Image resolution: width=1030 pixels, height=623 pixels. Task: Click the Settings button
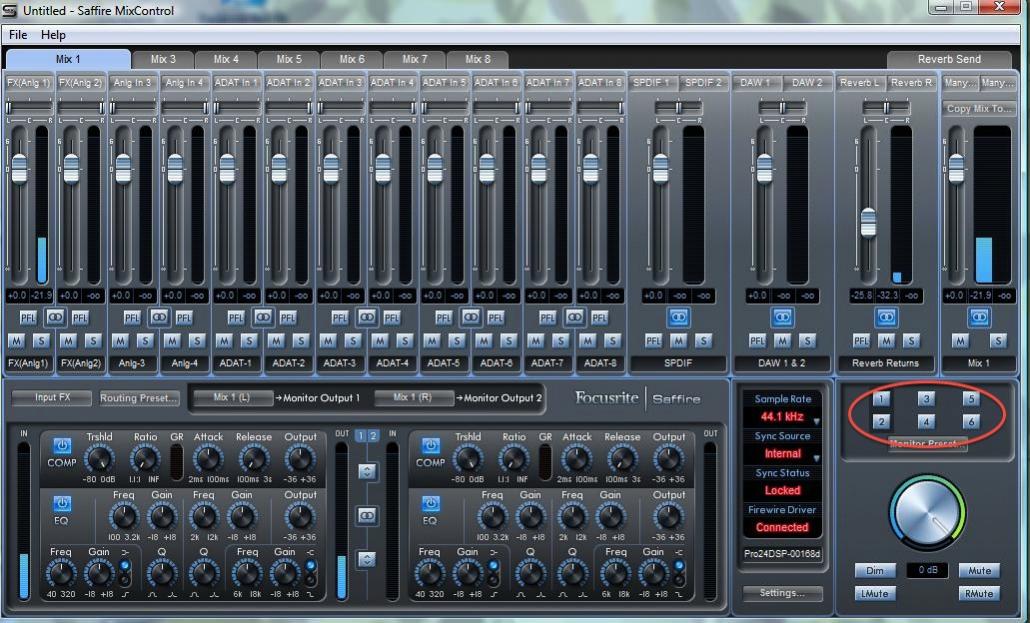click(782, 593)
